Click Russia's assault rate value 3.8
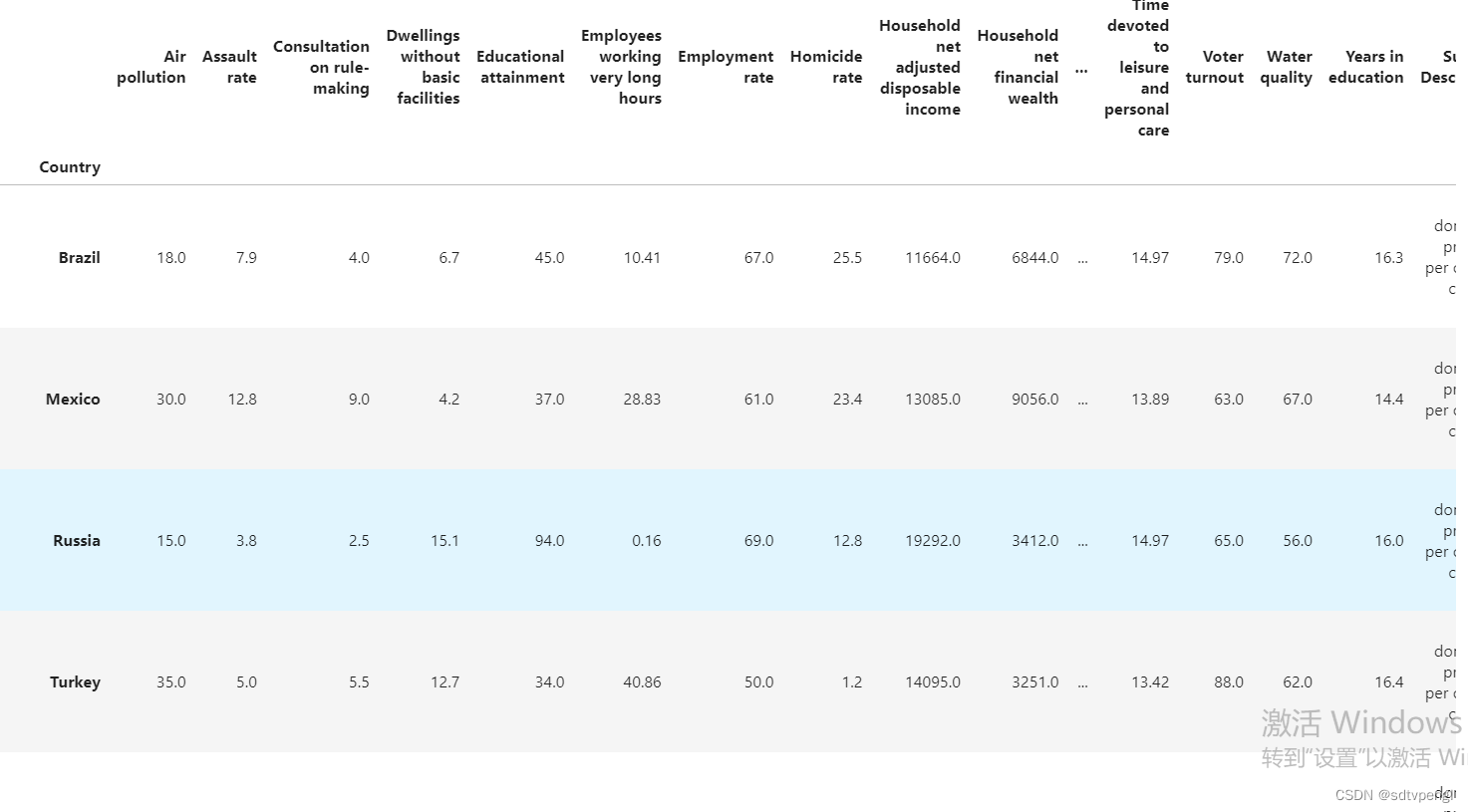Image resolution: width=1468 pixels, height=812 pixels. [246, 540]
